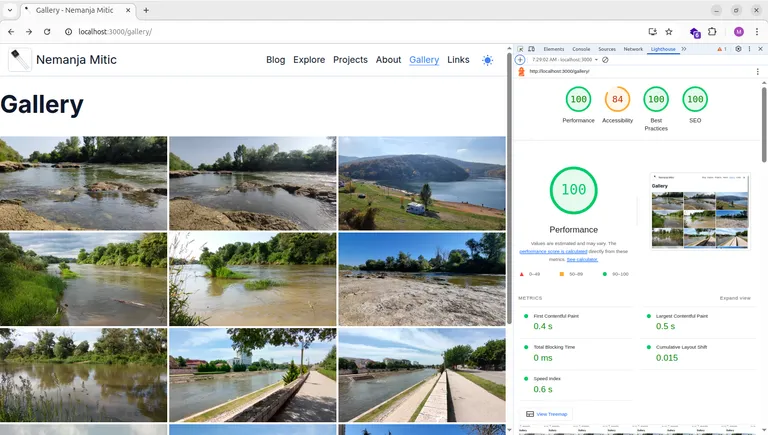
Task: Start a new Lighthouse report with plus icon
Action: click(520, 60)
